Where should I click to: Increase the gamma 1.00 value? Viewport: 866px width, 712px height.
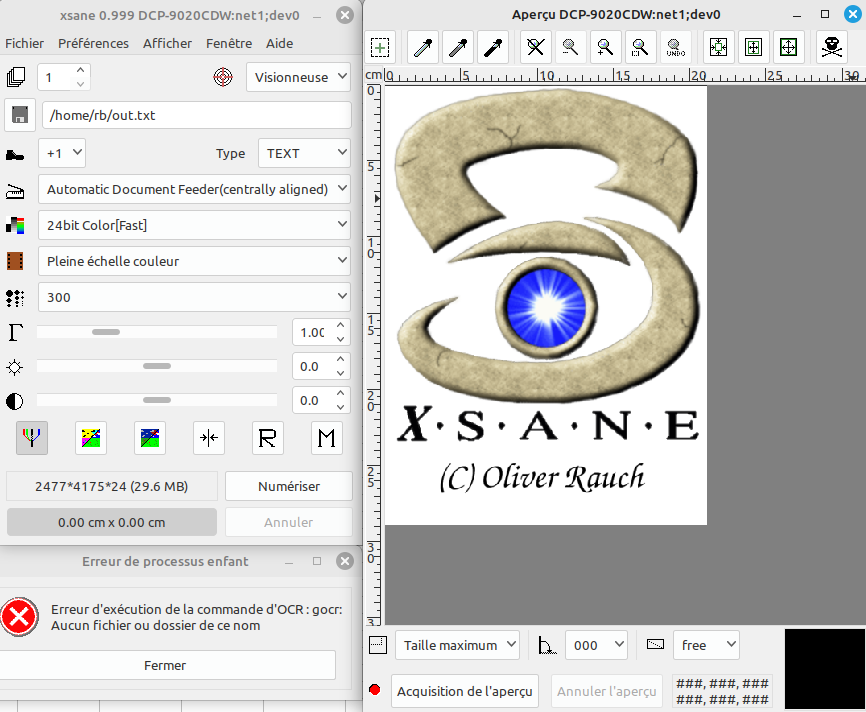click(341, 325)
